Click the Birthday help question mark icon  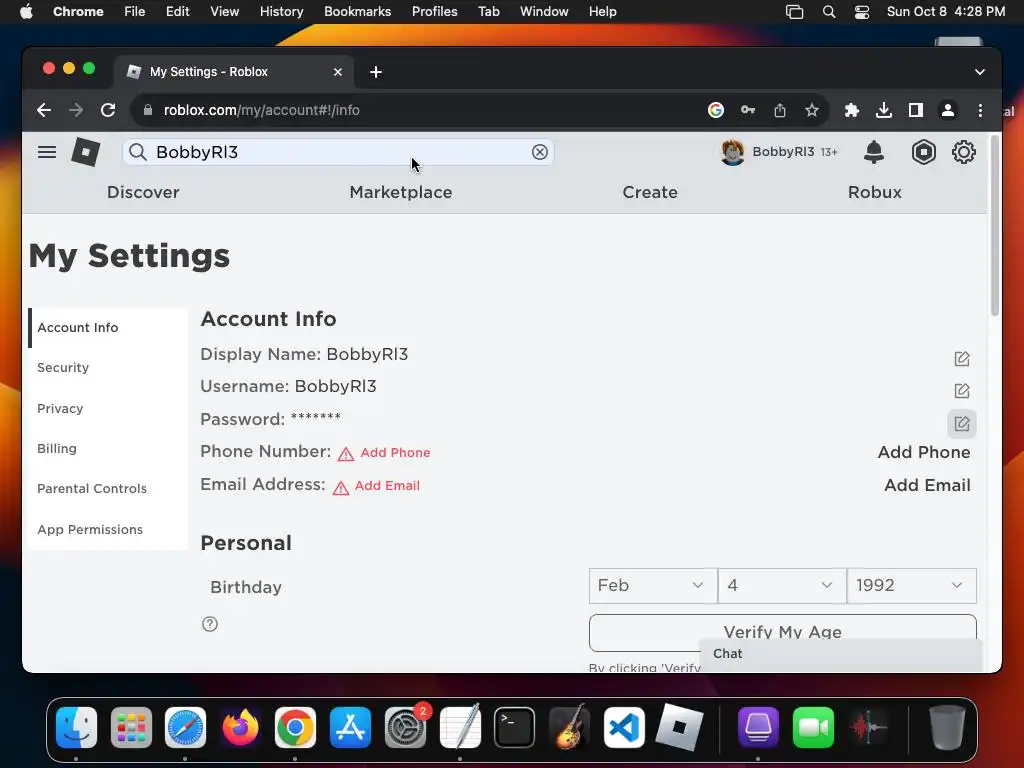click(210, 624)
